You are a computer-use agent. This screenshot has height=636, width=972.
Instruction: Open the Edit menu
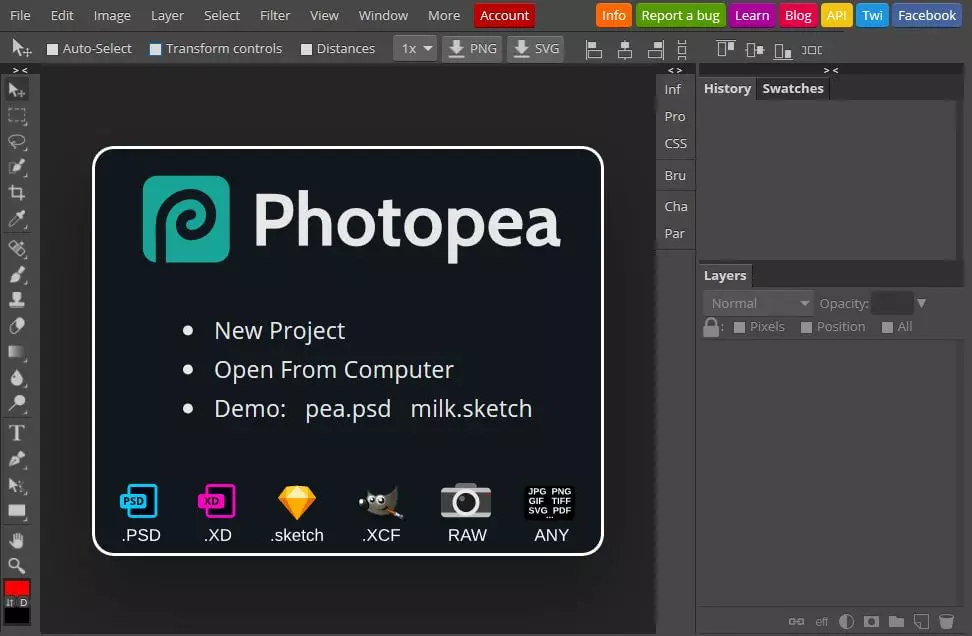(x=62, y=15)
